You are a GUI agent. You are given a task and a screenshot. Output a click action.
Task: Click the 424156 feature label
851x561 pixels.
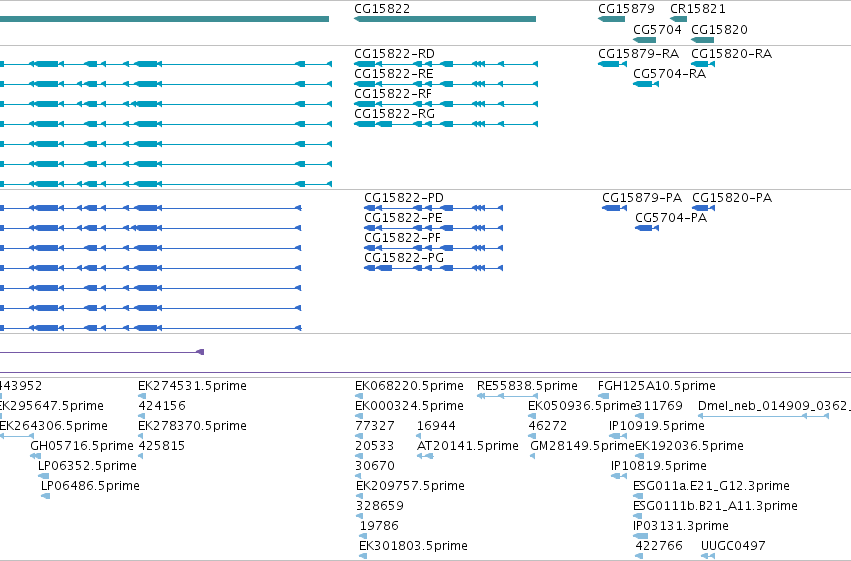point(162,406)
